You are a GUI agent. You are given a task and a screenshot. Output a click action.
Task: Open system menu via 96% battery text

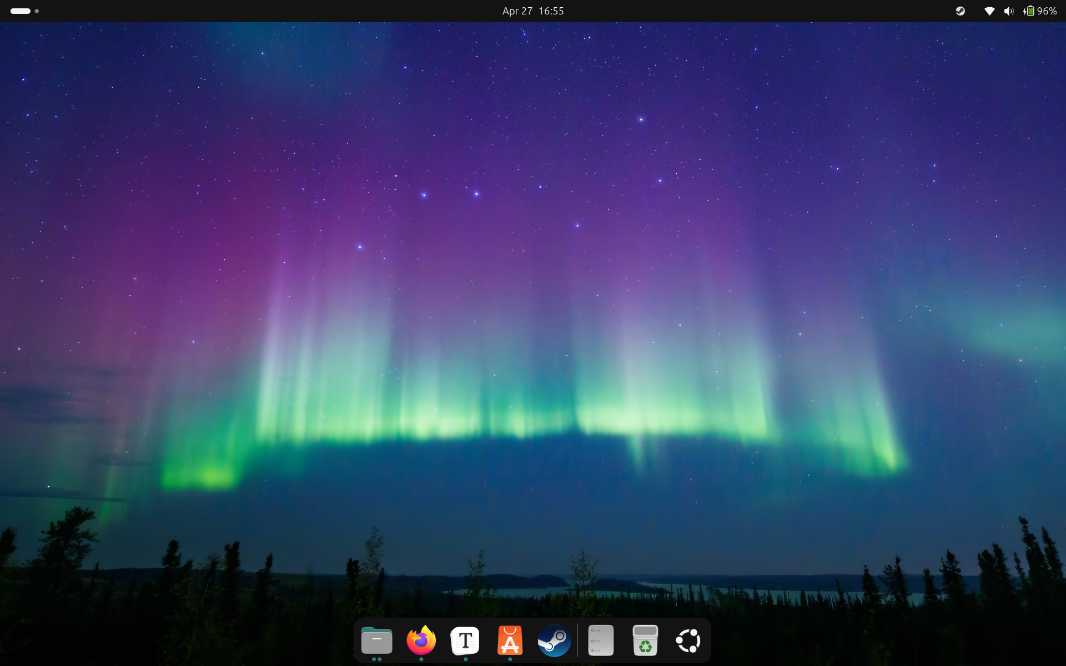pyautogui.click(x=1047, y=11)
